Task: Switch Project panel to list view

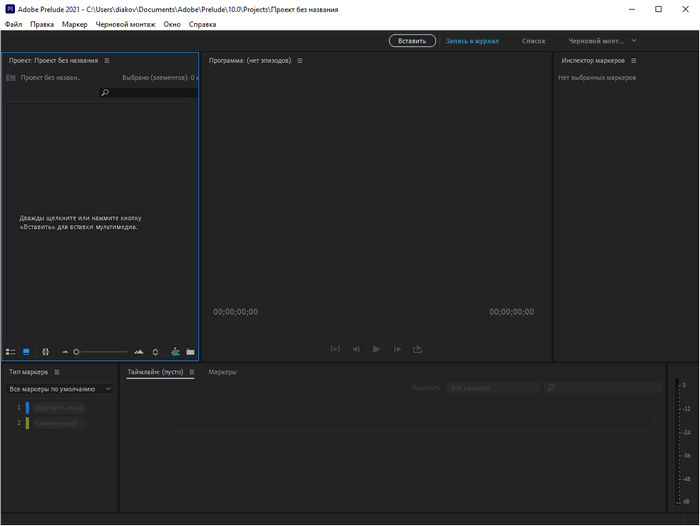Action: pos(11,352)
